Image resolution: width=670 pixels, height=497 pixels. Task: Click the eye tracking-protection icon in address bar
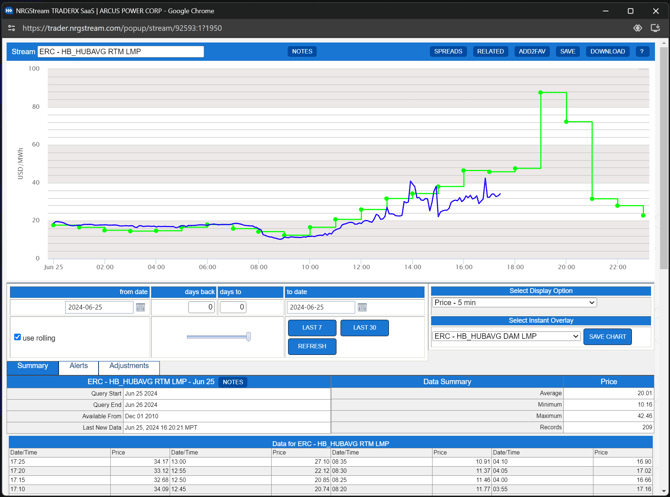[x=638, y=28]
